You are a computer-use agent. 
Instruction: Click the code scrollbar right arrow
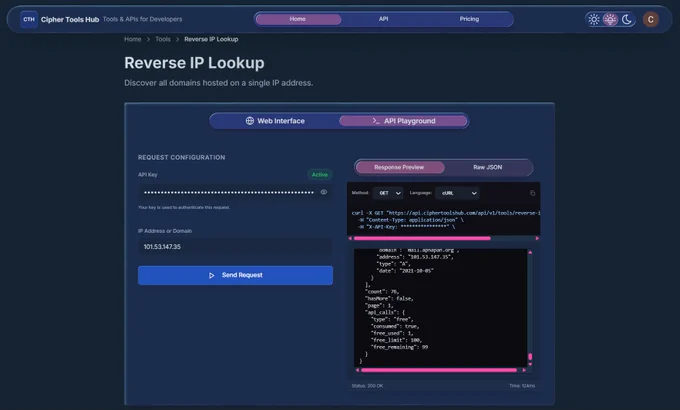[x=537, y=238]
